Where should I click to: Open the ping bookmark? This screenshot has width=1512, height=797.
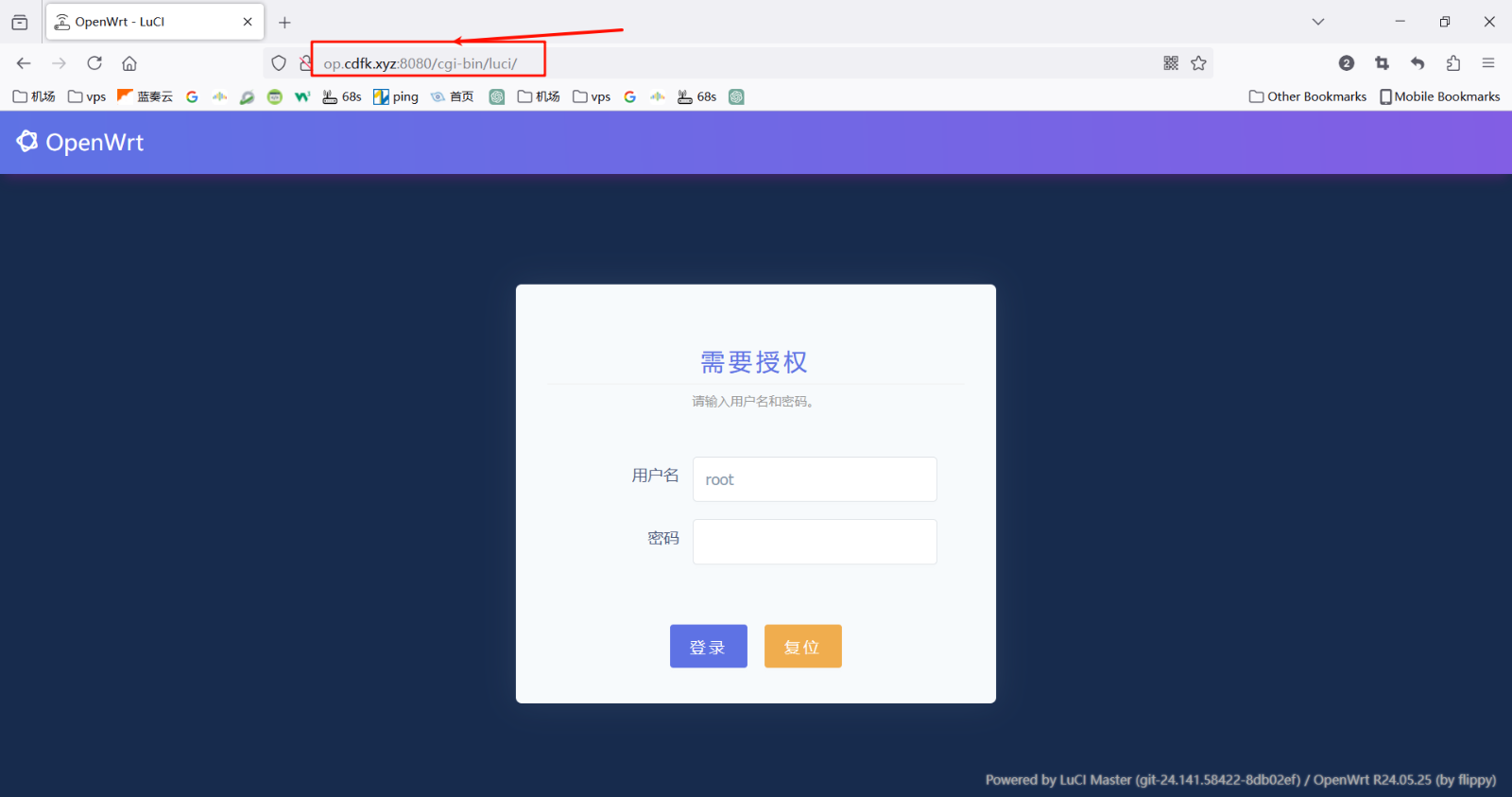pos(396,96)
